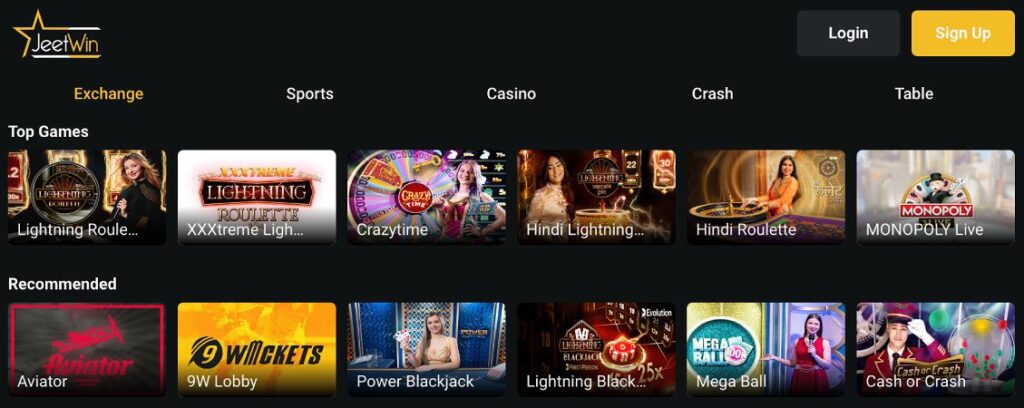Launch XXXtreme Lightning Roulette game
The width and height of the screenshot is (1024, 408).
(257, 197)
